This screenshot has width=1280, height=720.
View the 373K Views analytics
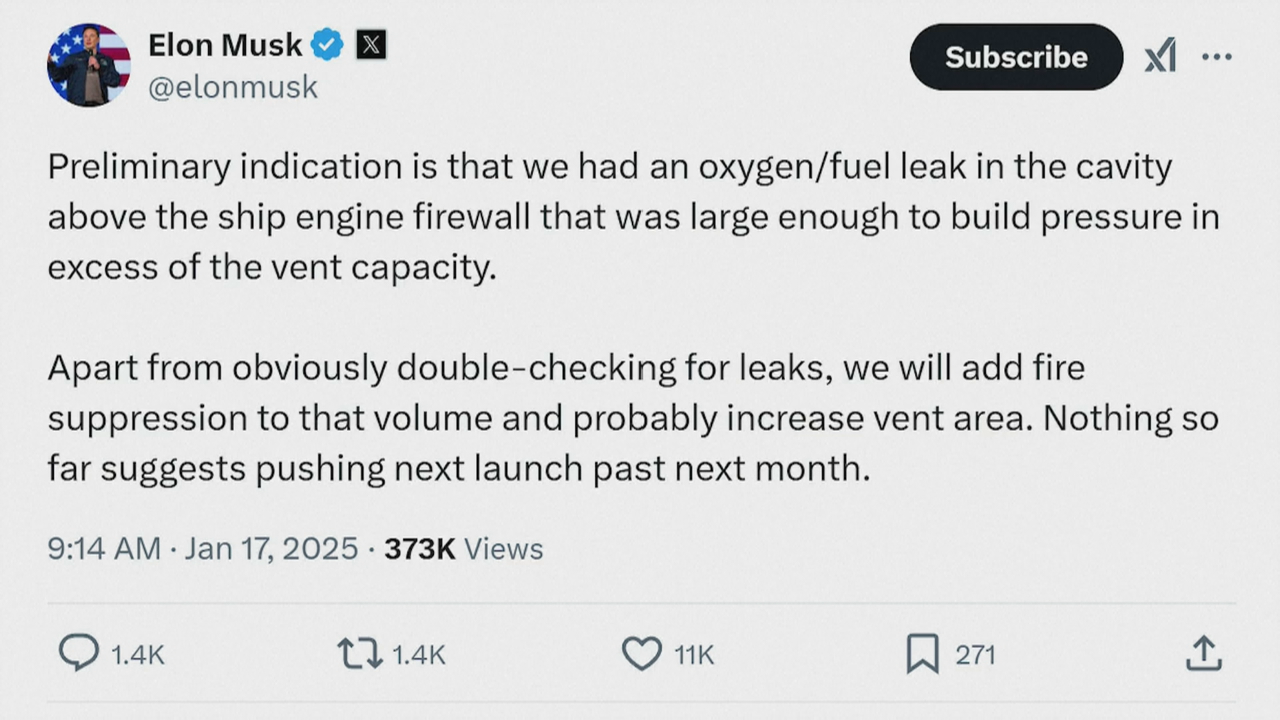pyautogui.click(x=463, y=549)
